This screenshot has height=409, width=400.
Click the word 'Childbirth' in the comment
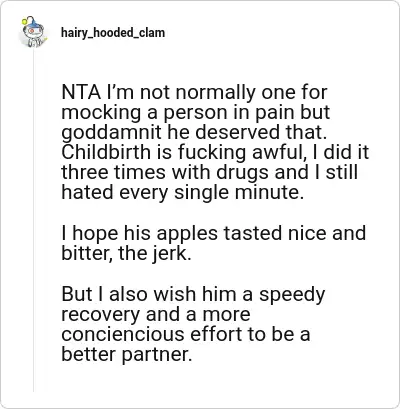(x=106, y=152)
